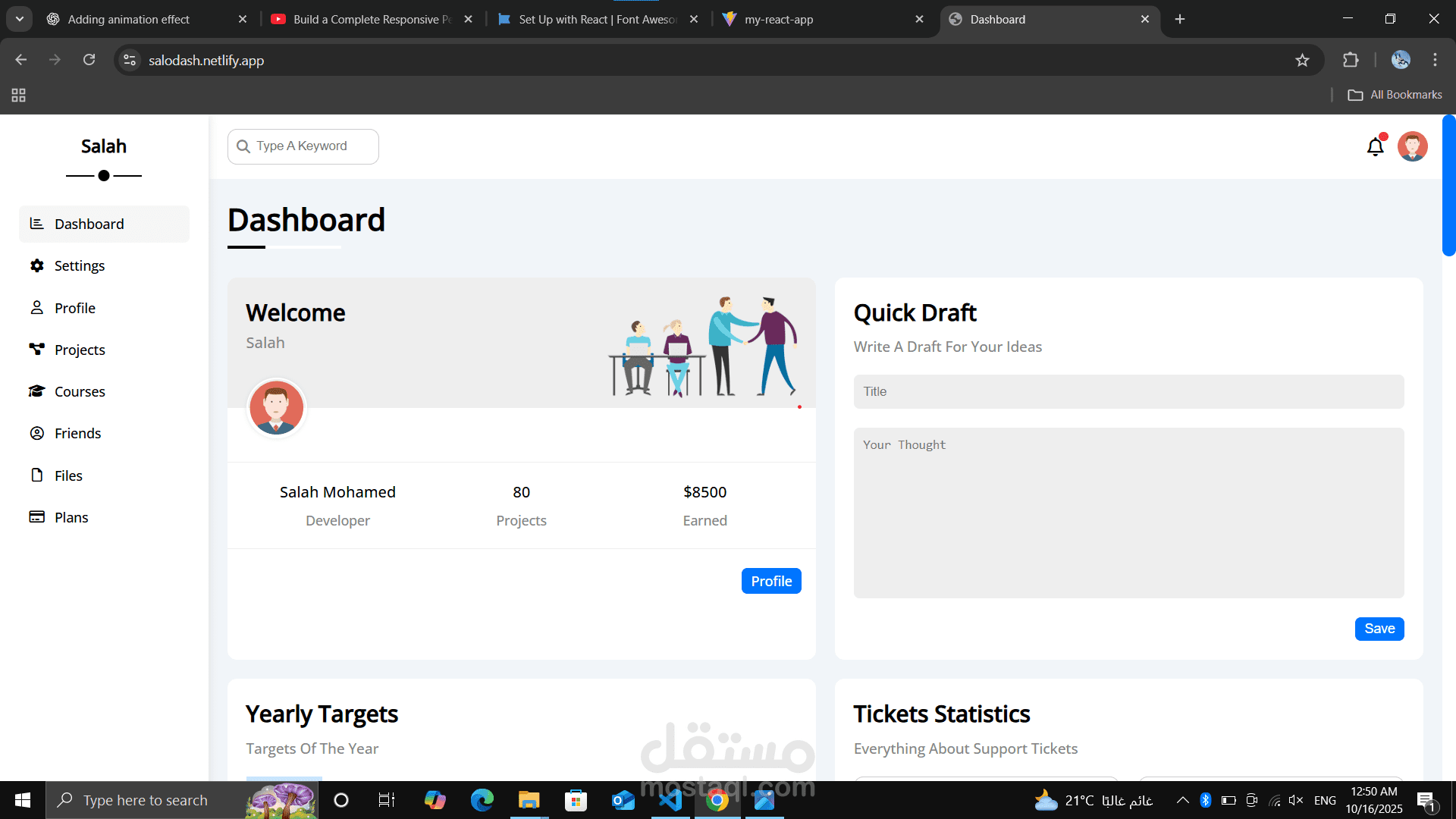The height and width of the screenshot is (819, 1456).
Task: Bookmark the page using the star icon
Action: tap(1303, 60)
